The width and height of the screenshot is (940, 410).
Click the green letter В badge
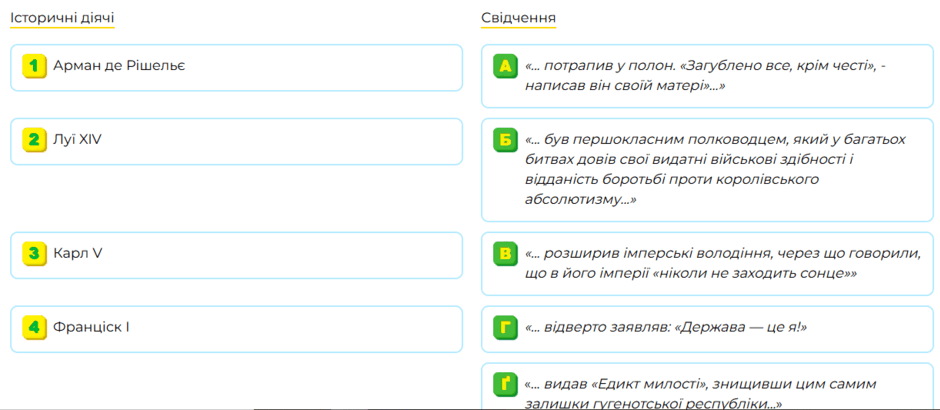pos(505,254)
